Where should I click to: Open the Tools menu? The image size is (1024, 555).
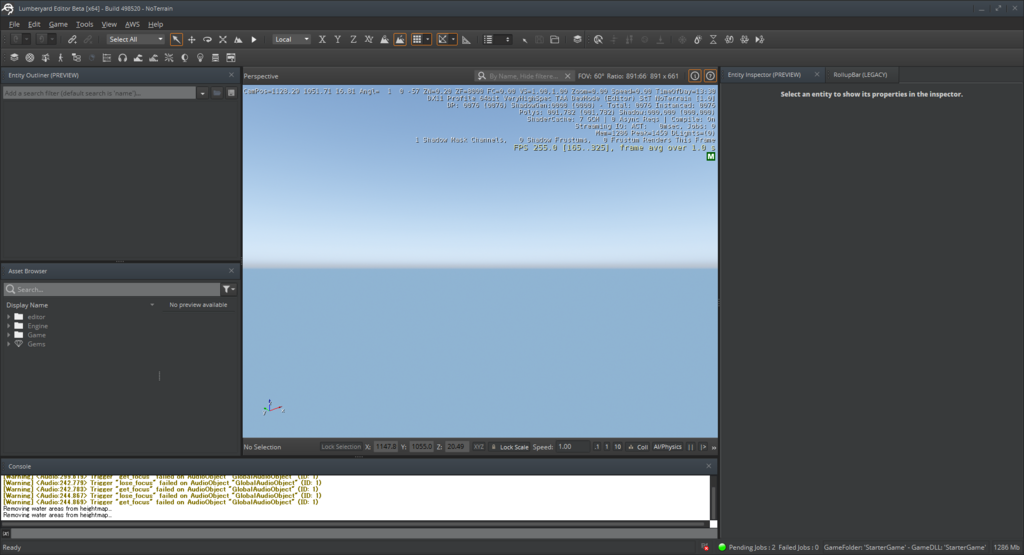point(85,24)
